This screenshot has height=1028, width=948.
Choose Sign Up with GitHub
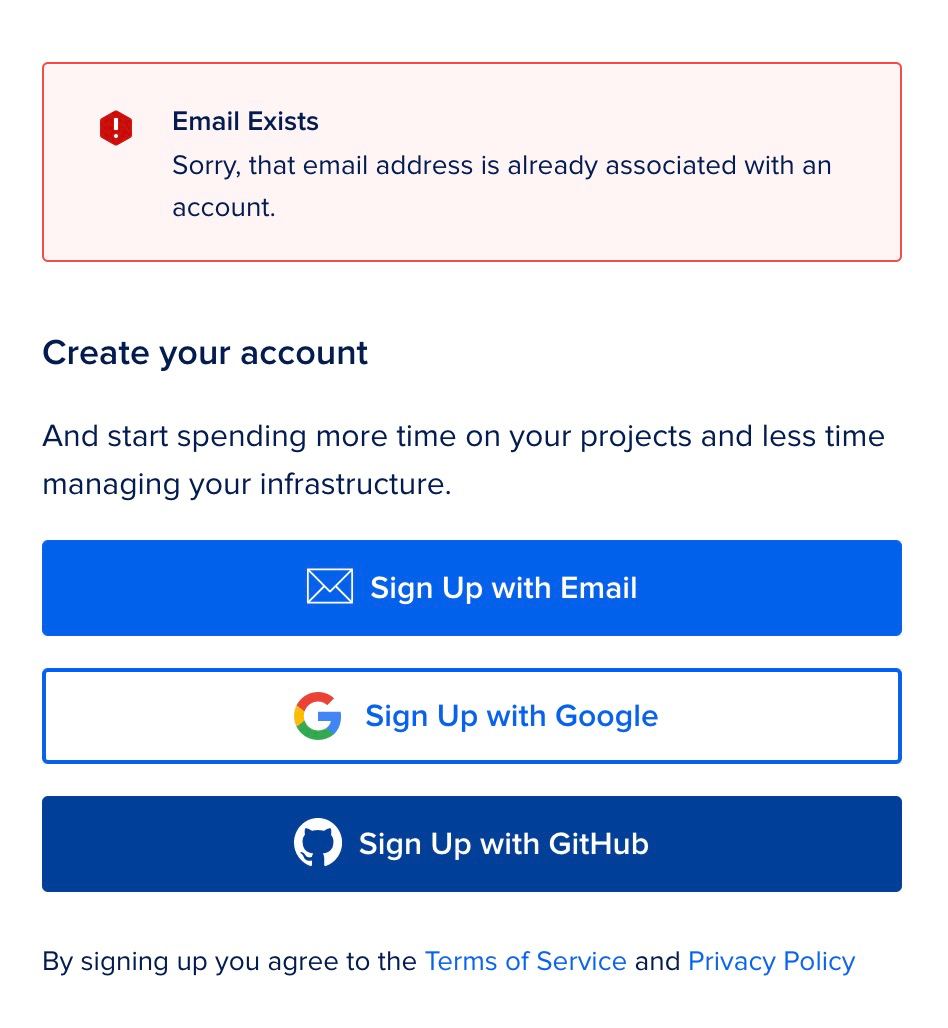tap(472, 844)
